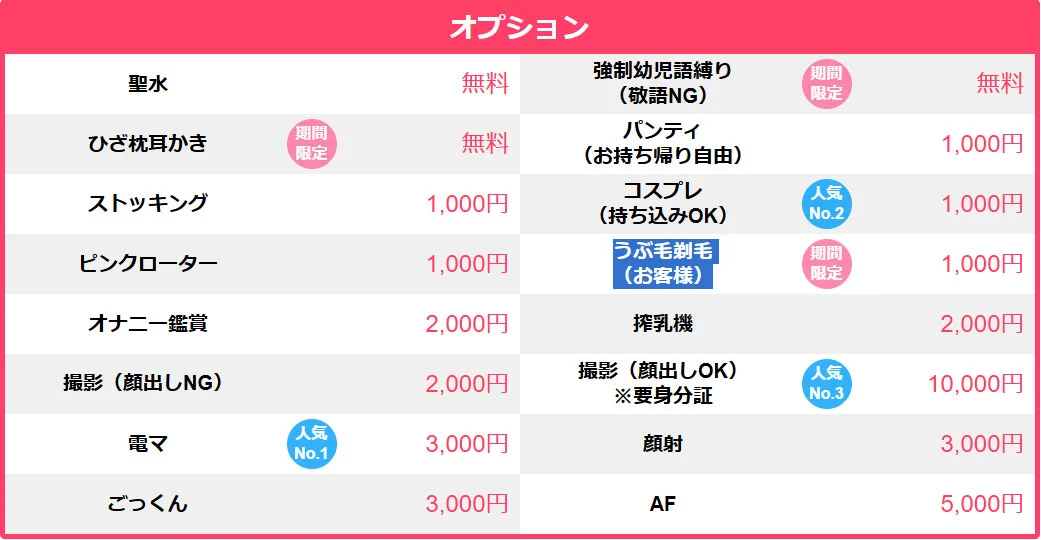The image size is (1041, 540).
Task: Click the 電マ option label
Action: pos(147,443)
